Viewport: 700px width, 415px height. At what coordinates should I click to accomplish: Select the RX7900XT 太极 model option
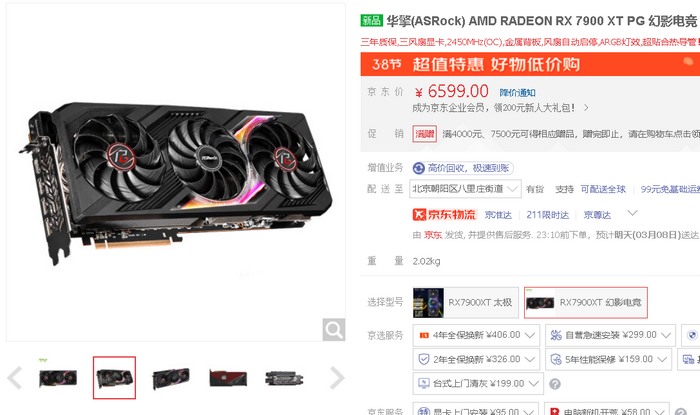click(x=466, y=303)
